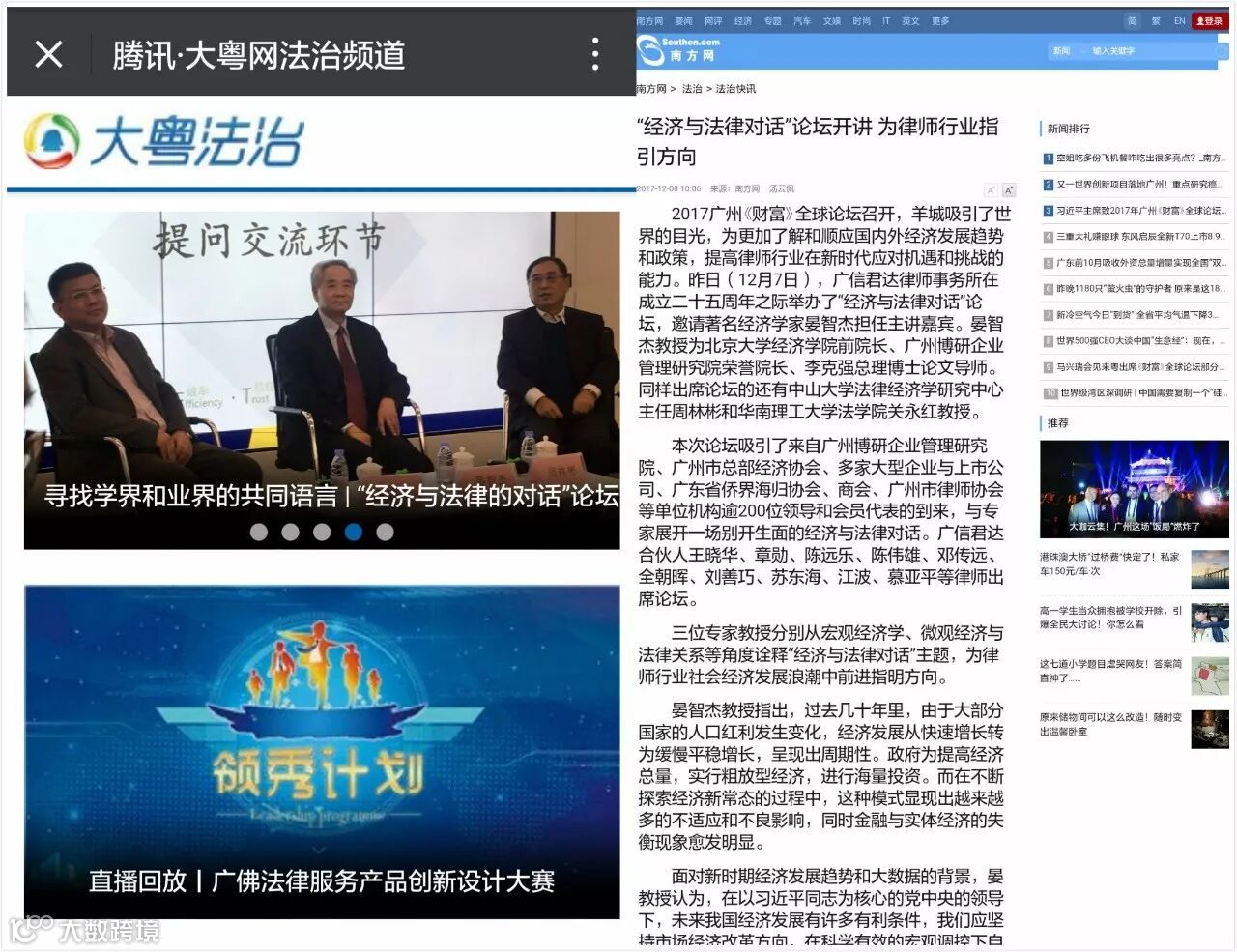The width and height of the screenshot is (1237, 952).
Task: Tap the 大粤法治 logo
Action: point(163,141)
